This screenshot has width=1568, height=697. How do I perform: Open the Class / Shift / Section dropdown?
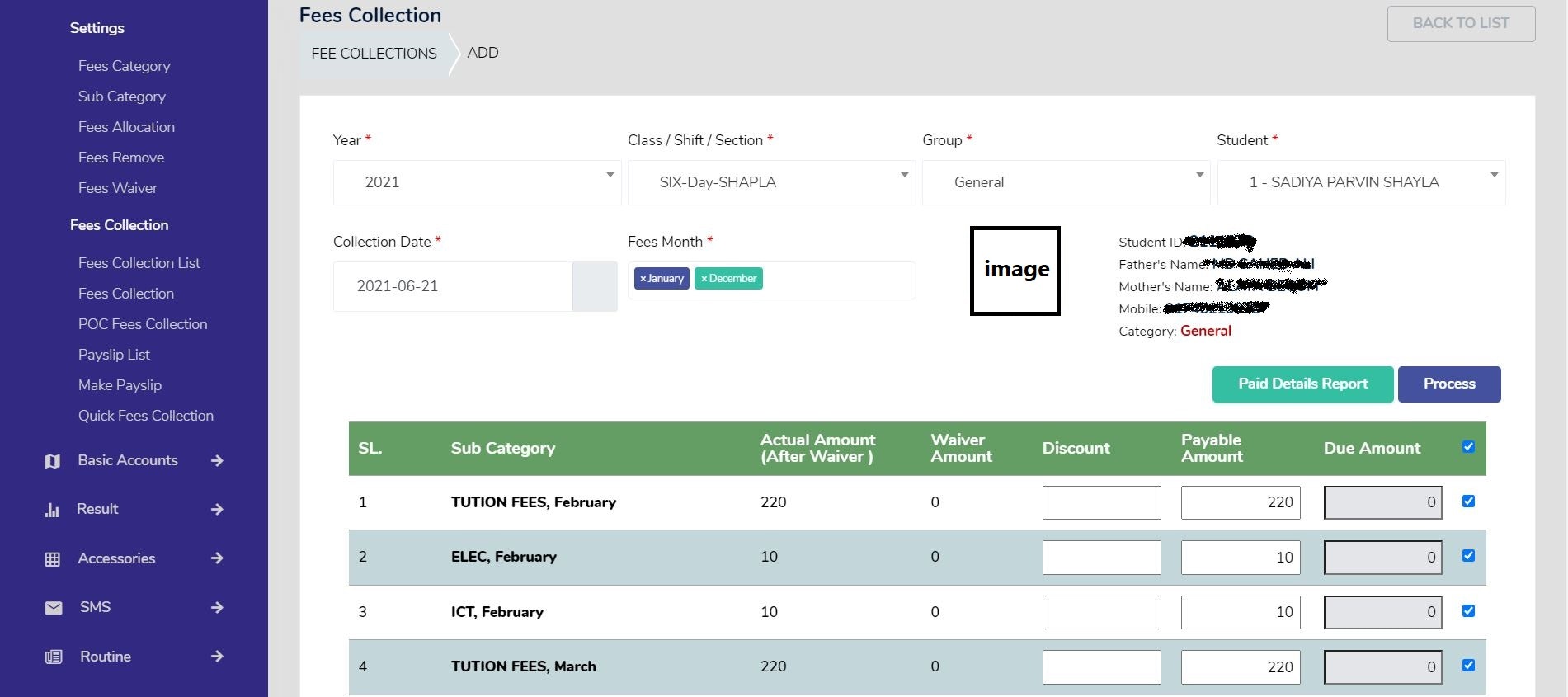pyautogui.click(x=771, y=182)
